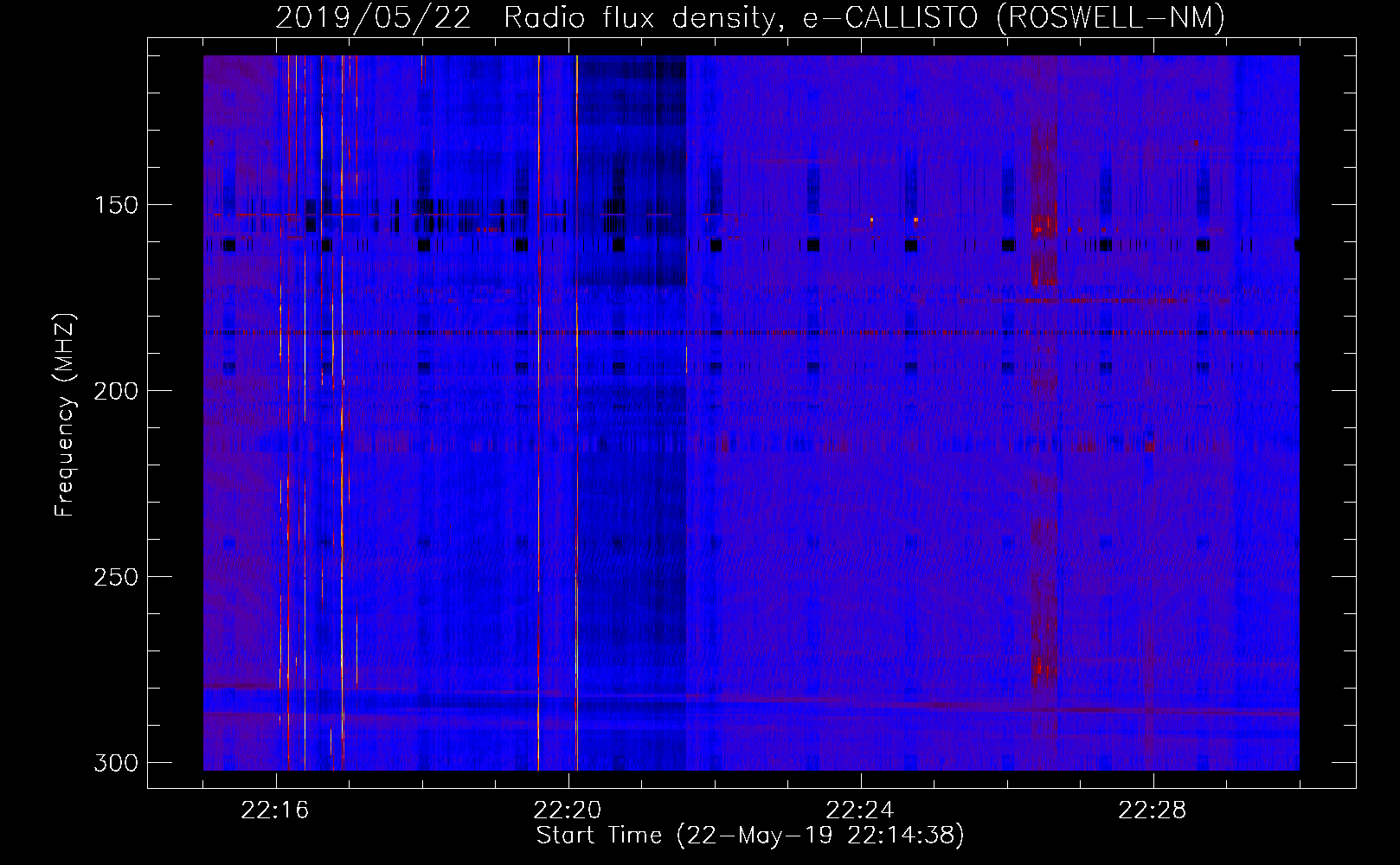The image size is (1400, 865).
Task: Click the 300 frequency tick label
Action: tap(115, 763)
